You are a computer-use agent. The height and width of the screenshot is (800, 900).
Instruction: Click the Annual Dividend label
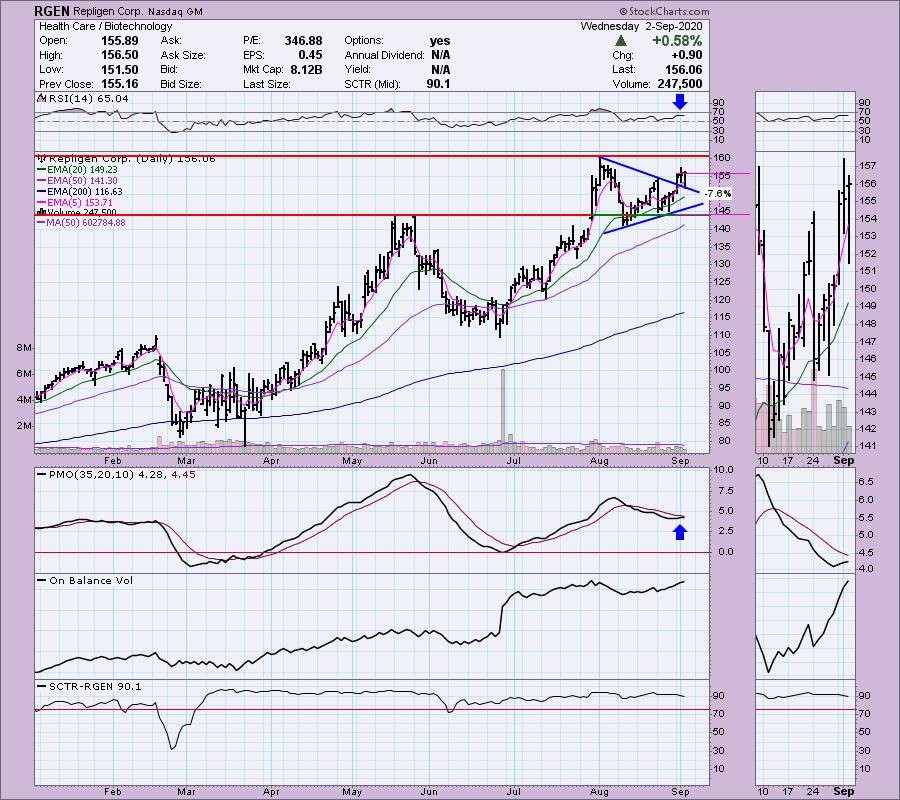[x=385, y=55]
